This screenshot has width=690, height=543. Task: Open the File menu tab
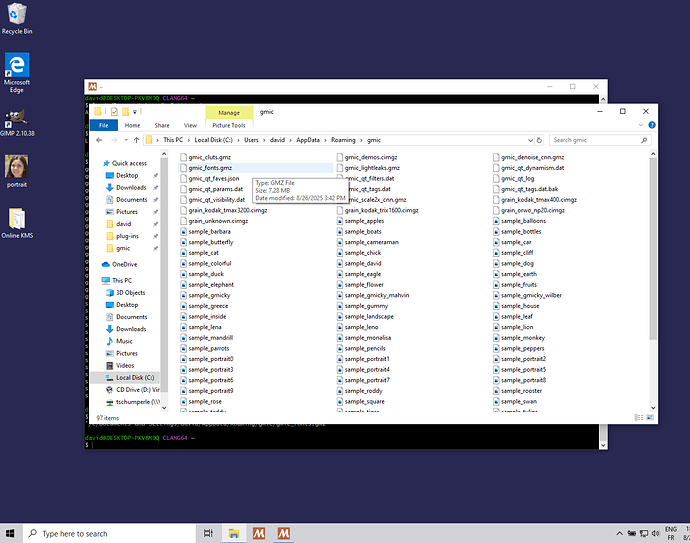tap(103, 125)
